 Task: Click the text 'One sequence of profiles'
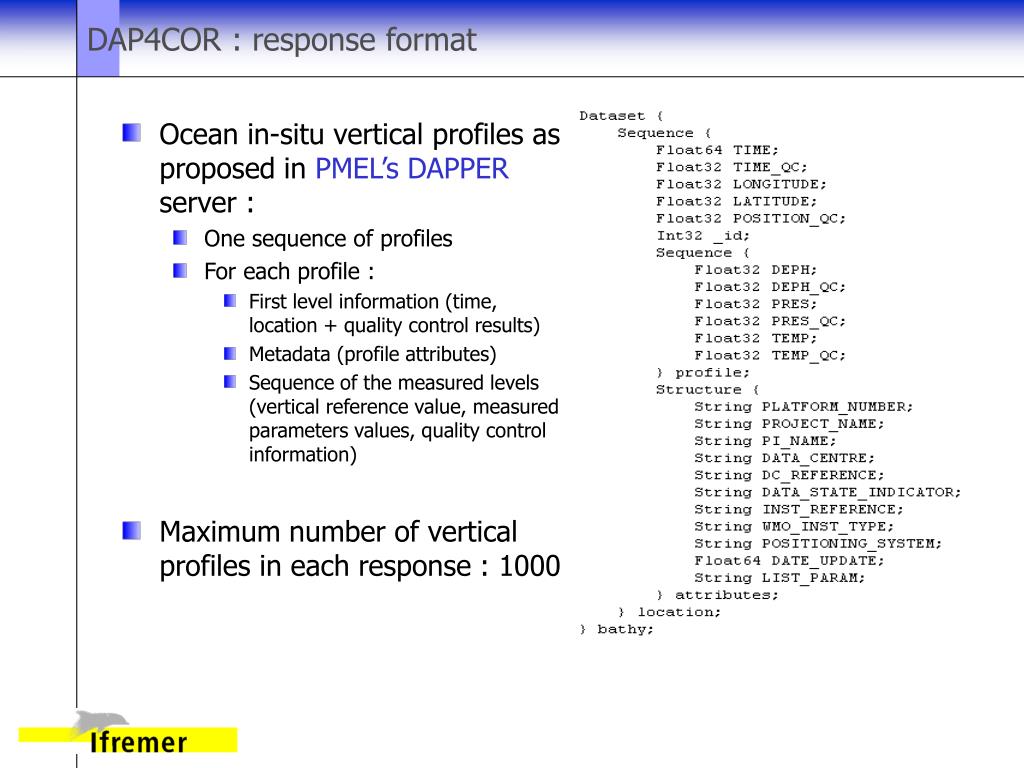(328, 239)
